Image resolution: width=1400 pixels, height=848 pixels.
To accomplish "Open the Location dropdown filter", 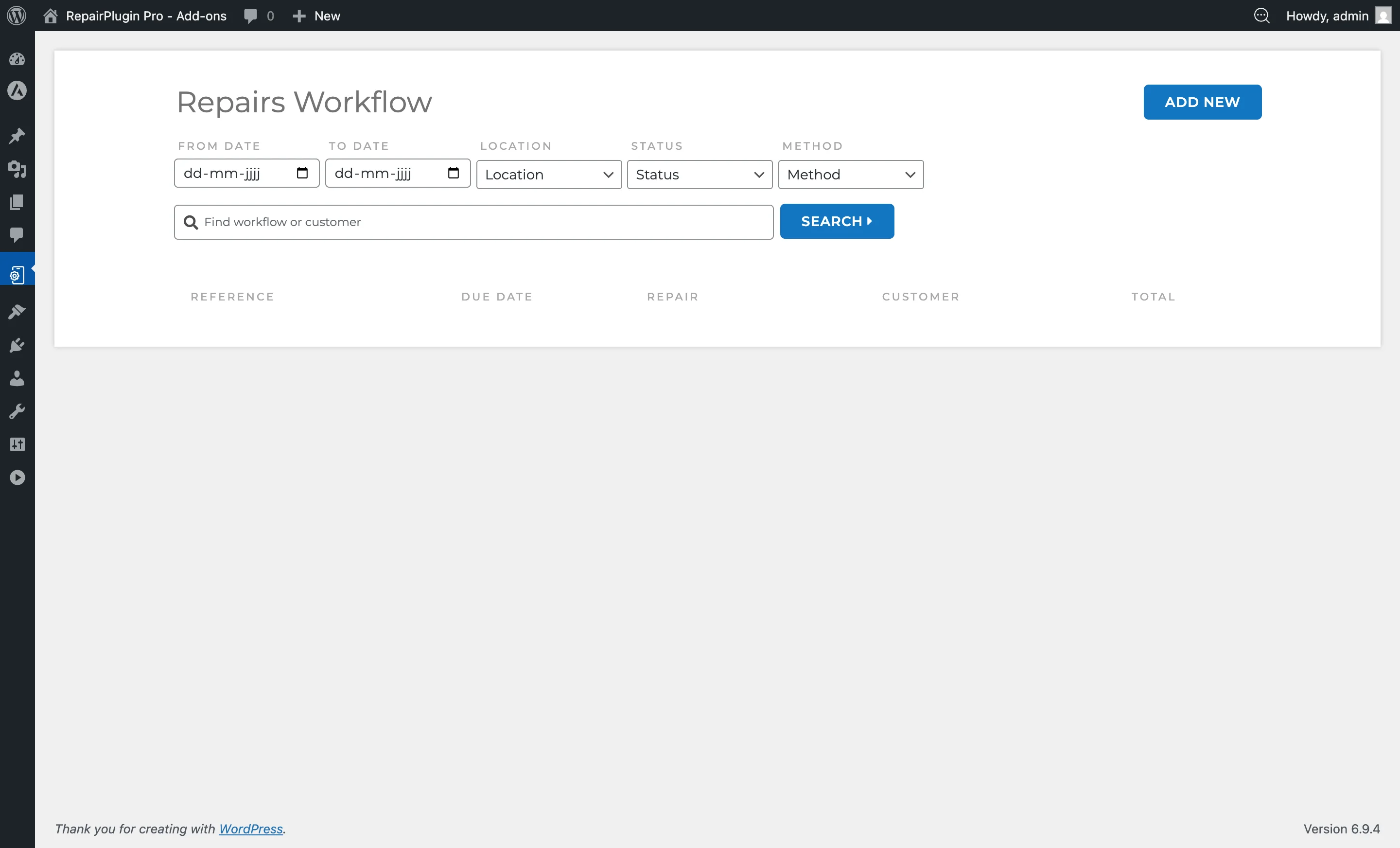I will coord(548,175).
